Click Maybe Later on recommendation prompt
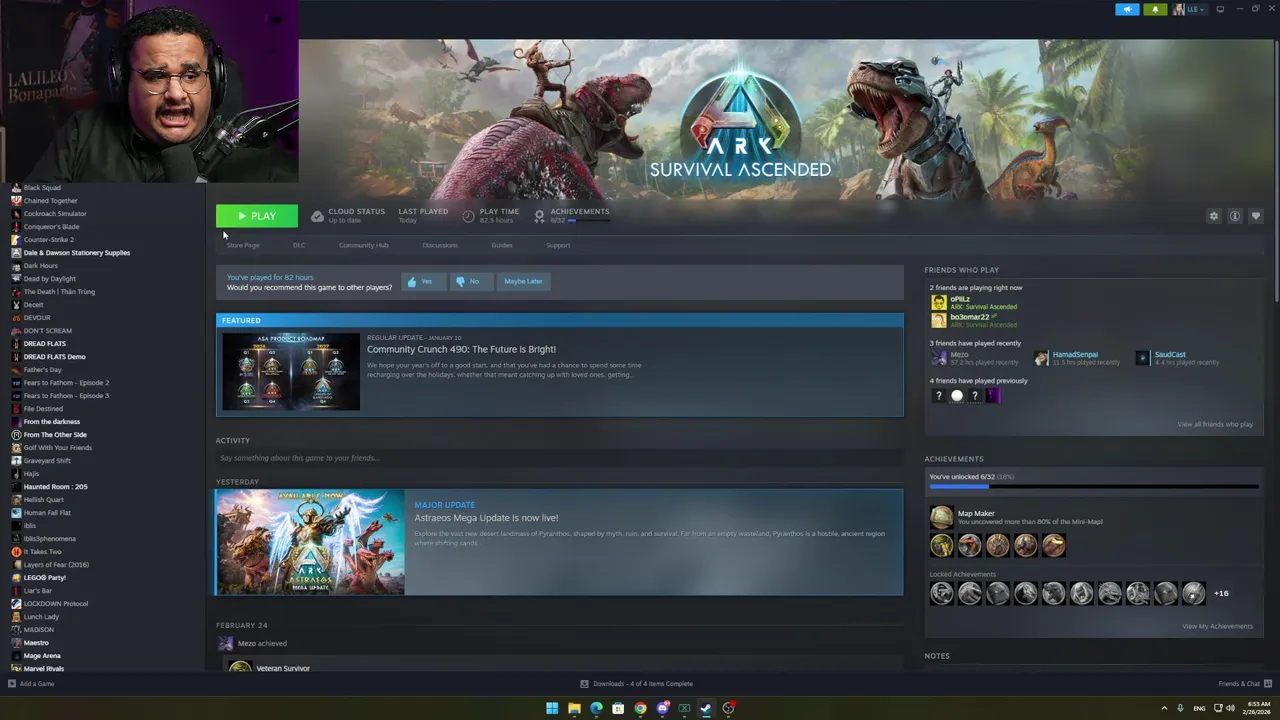The image size is (1280, 720). (x=523, y=281)
